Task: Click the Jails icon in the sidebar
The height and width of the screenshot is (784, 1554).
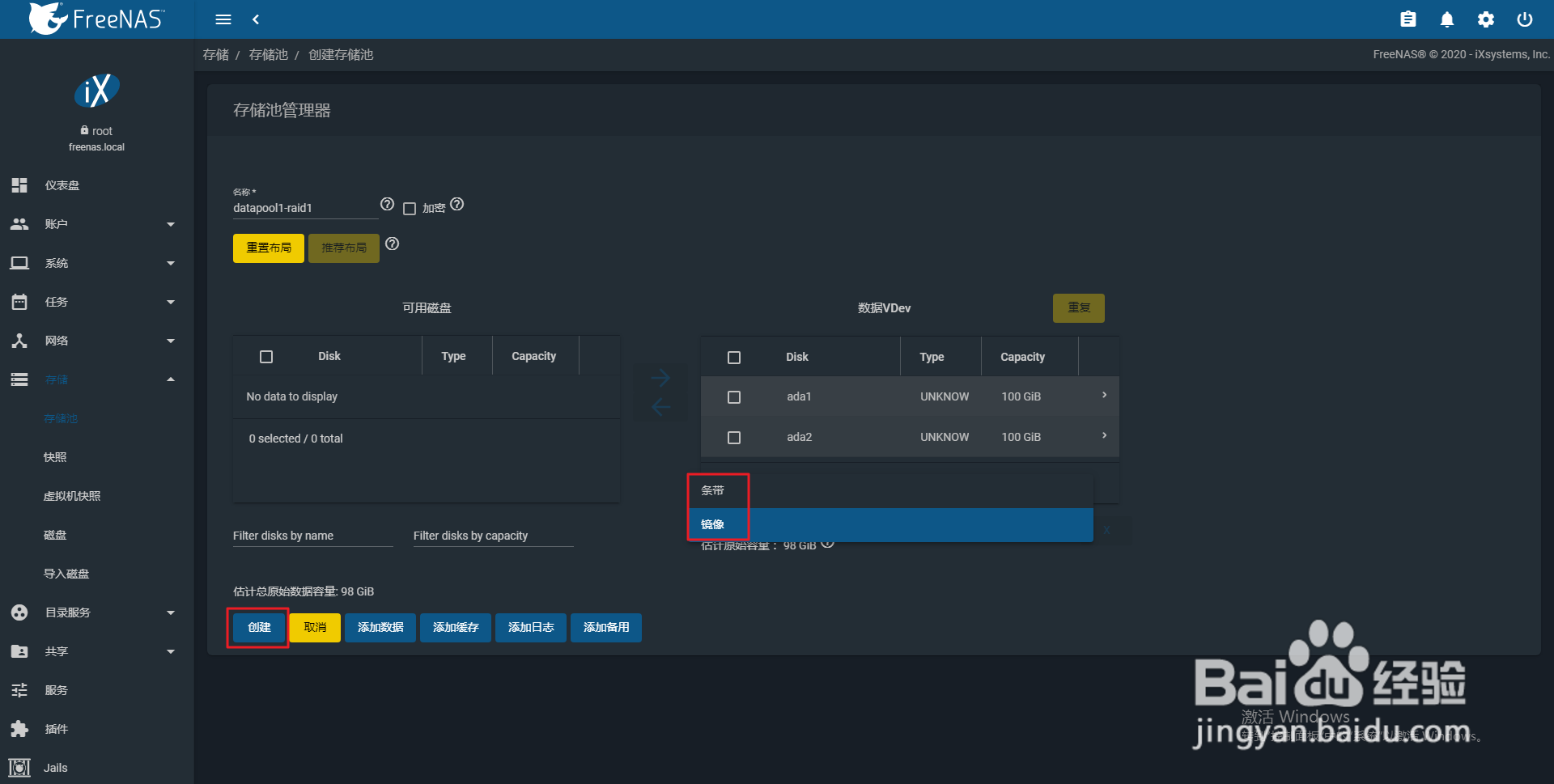Action: click(x=19, y=768)
